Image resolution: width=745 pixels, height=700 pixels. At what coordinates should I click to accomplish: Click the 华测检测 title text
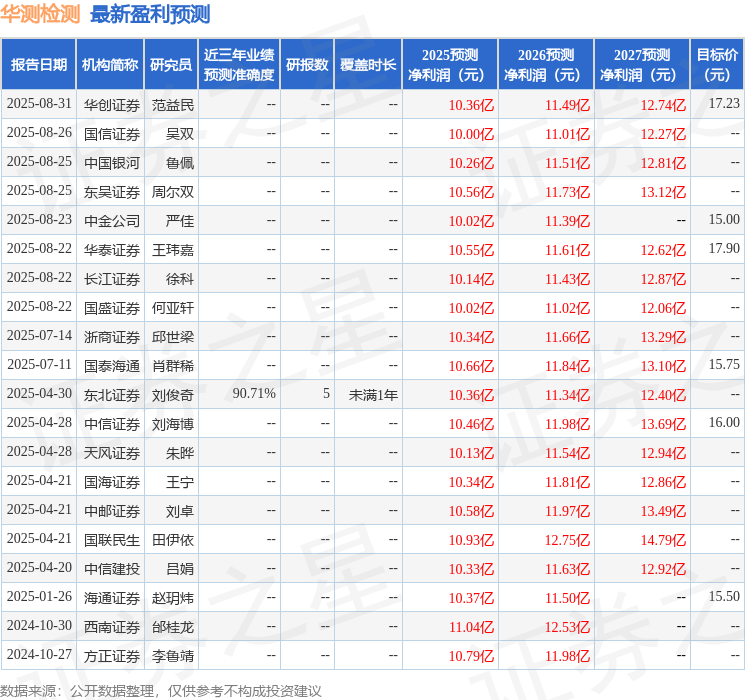coord(40,14)
